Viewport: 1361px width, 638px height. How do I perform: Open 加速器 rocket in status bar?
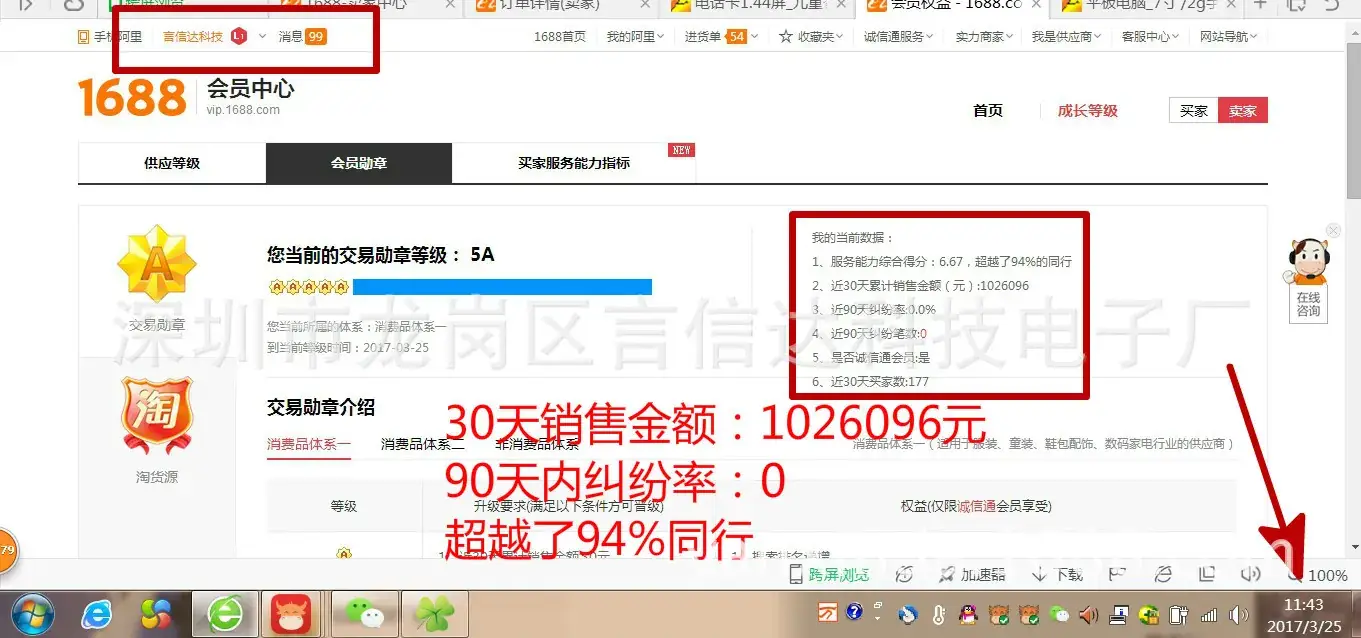[x=971, y=575]
